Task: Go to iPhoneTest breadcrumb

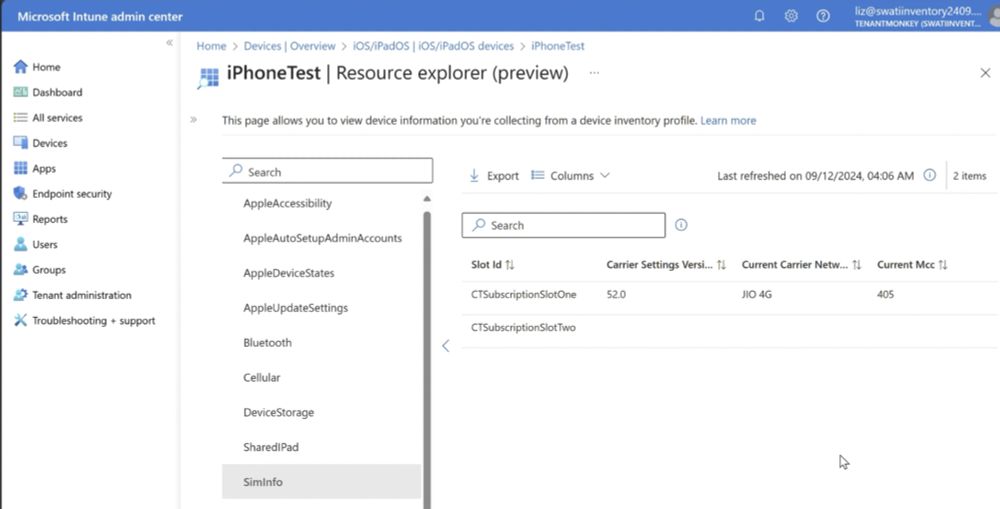Action: (557, 46)
